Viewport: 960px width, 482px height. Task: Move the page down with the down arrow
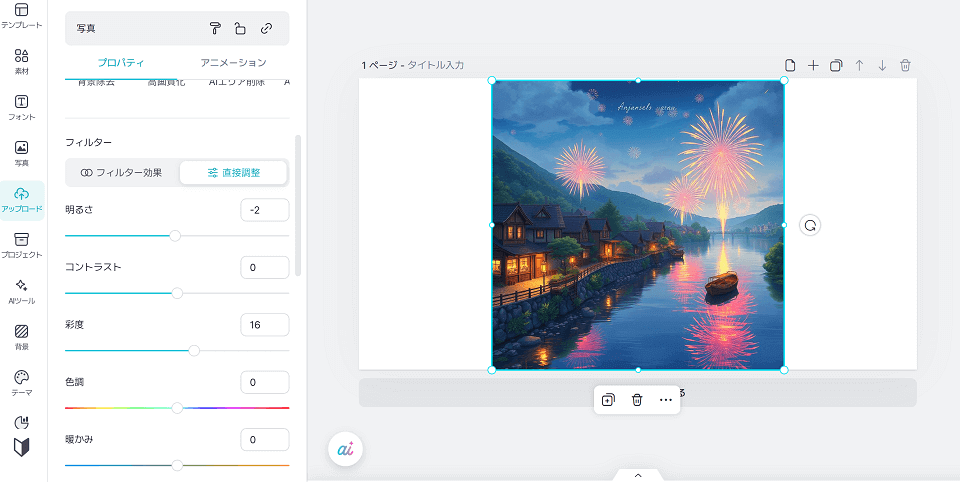[882, 65]
